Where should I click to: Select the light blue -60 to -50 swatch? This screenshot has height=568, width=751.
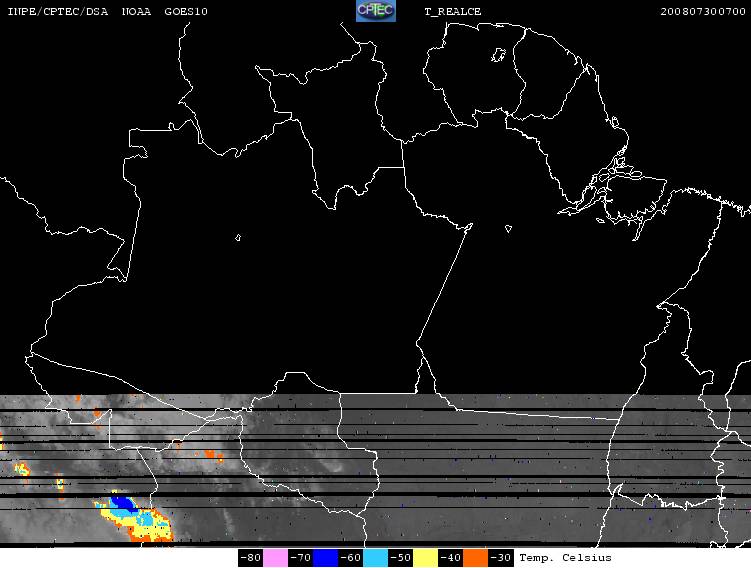click(375, 558)
